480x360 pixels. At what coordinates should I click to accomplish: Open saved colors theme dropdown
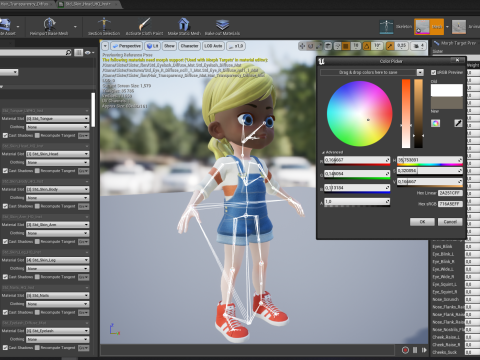click(x=420, y=72)
